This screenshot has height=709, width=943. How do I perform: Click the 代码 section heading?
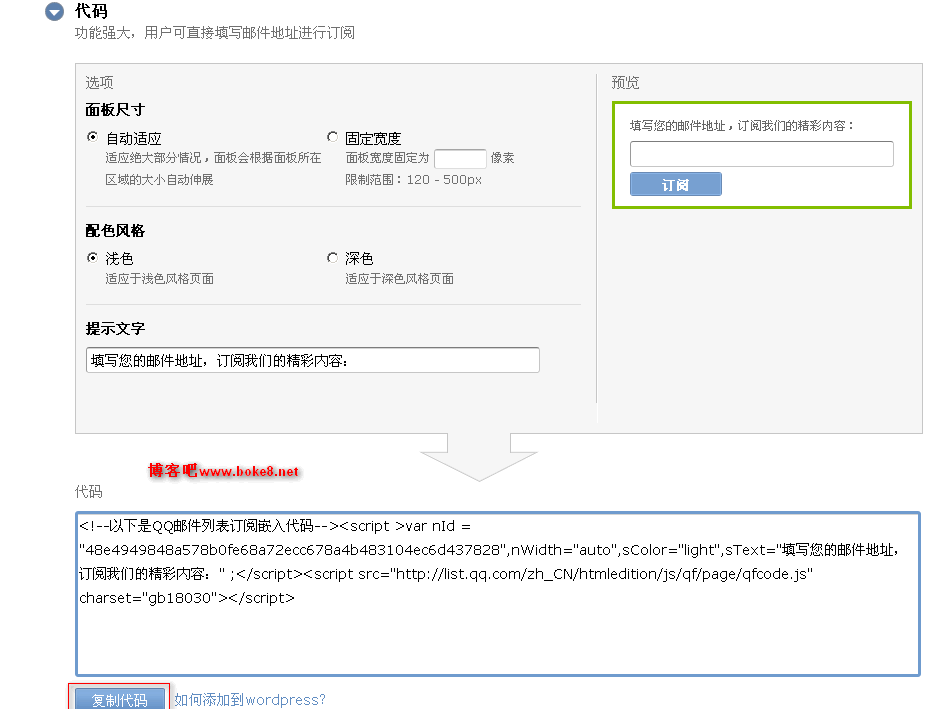pos(91,11)
